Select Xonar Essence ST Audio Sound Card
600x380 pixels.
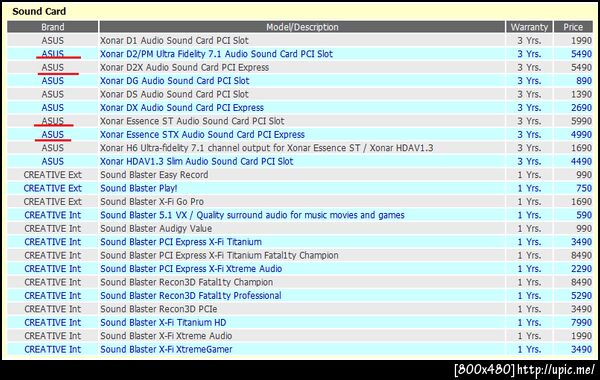pyautogui.click(x=192, y=121)
